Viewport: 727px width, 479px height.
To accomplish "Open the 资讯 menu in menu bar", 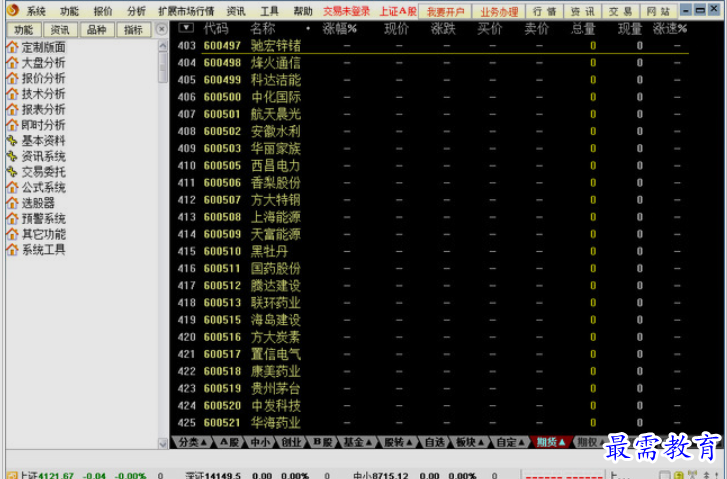I will [236, 11].
